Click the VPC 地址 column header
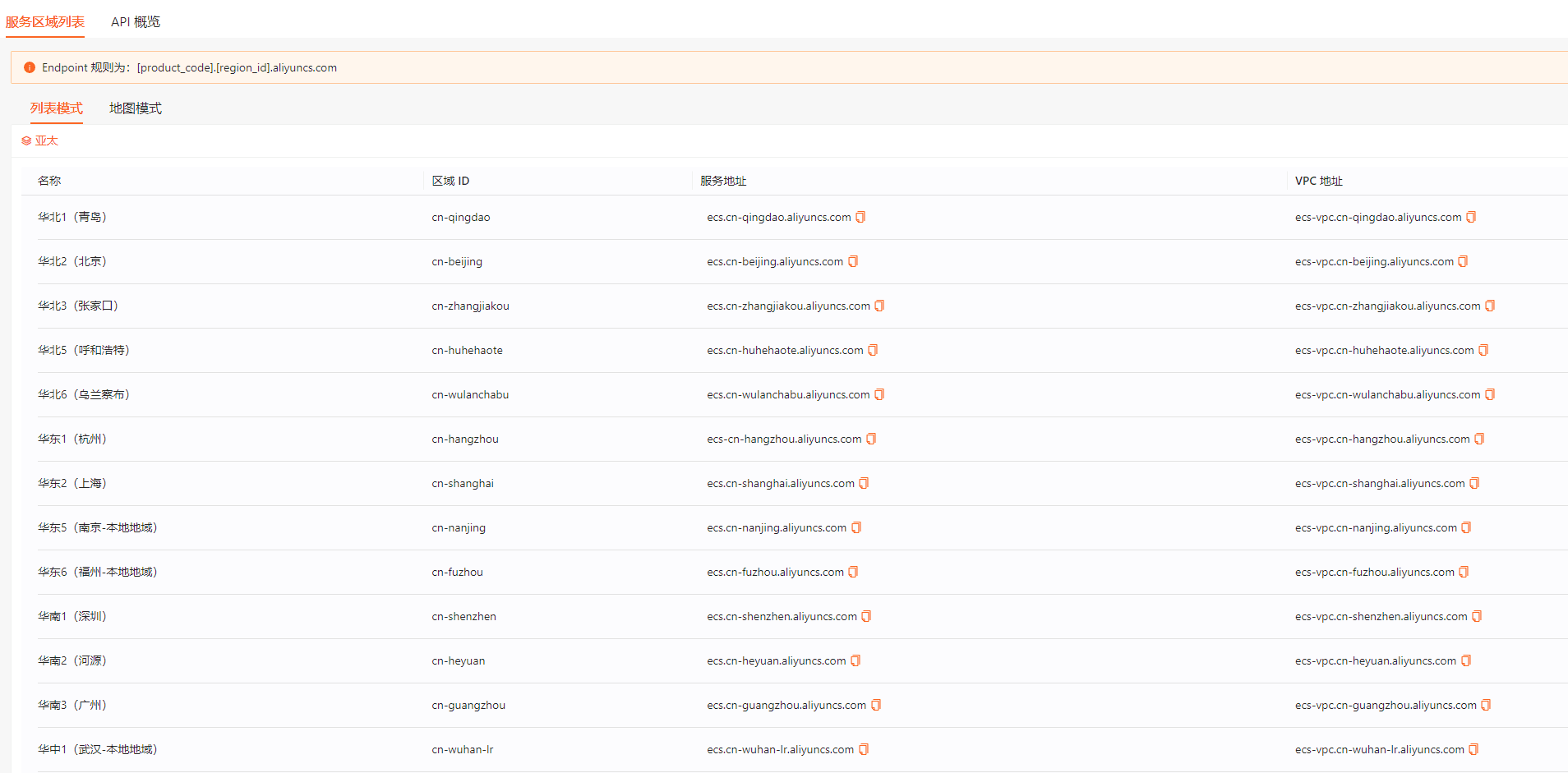The height and width of the screenshot is (773, 1568). click(x=1318, y=181)
